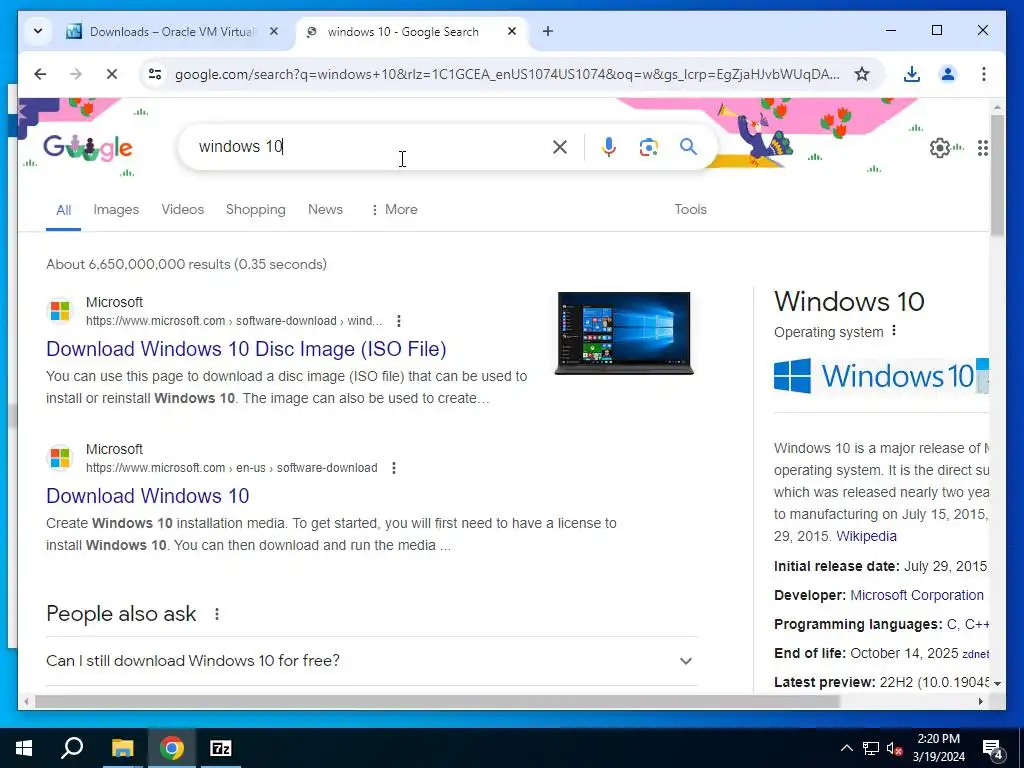Open Google quick settings gear icon
Image resolution: width=1024 pixels, height=768 pixels.
tap(940, 148)
